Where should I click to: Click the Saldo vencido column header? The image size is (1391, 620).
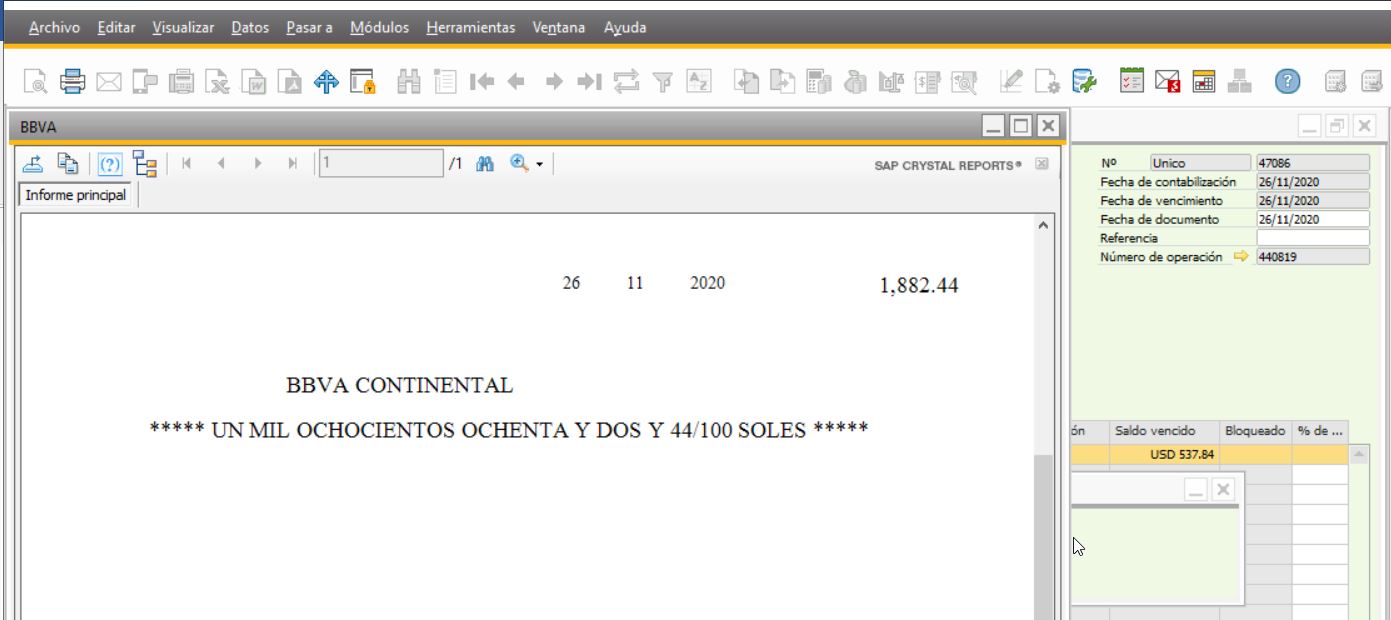pyautogui.click(x=1164, y=431)
